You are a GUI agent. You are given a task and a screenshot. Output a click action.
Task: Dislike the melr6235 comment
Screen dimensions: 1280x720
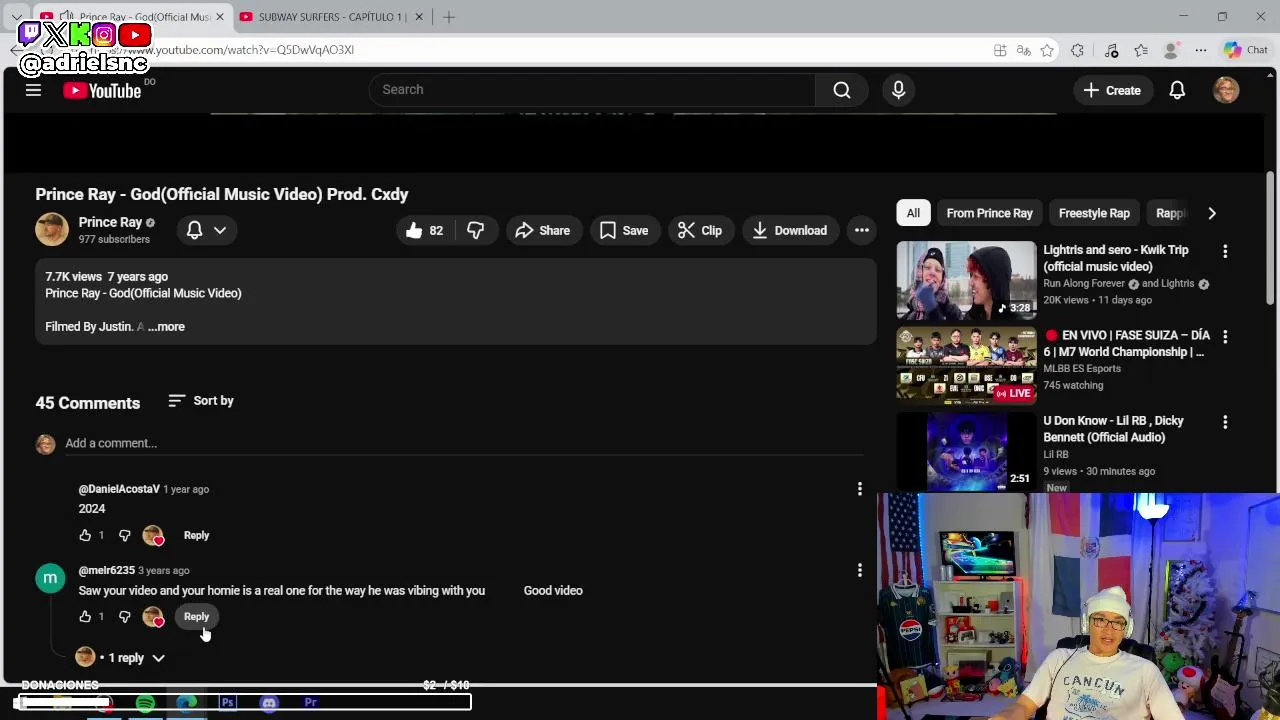pos(125,616)
